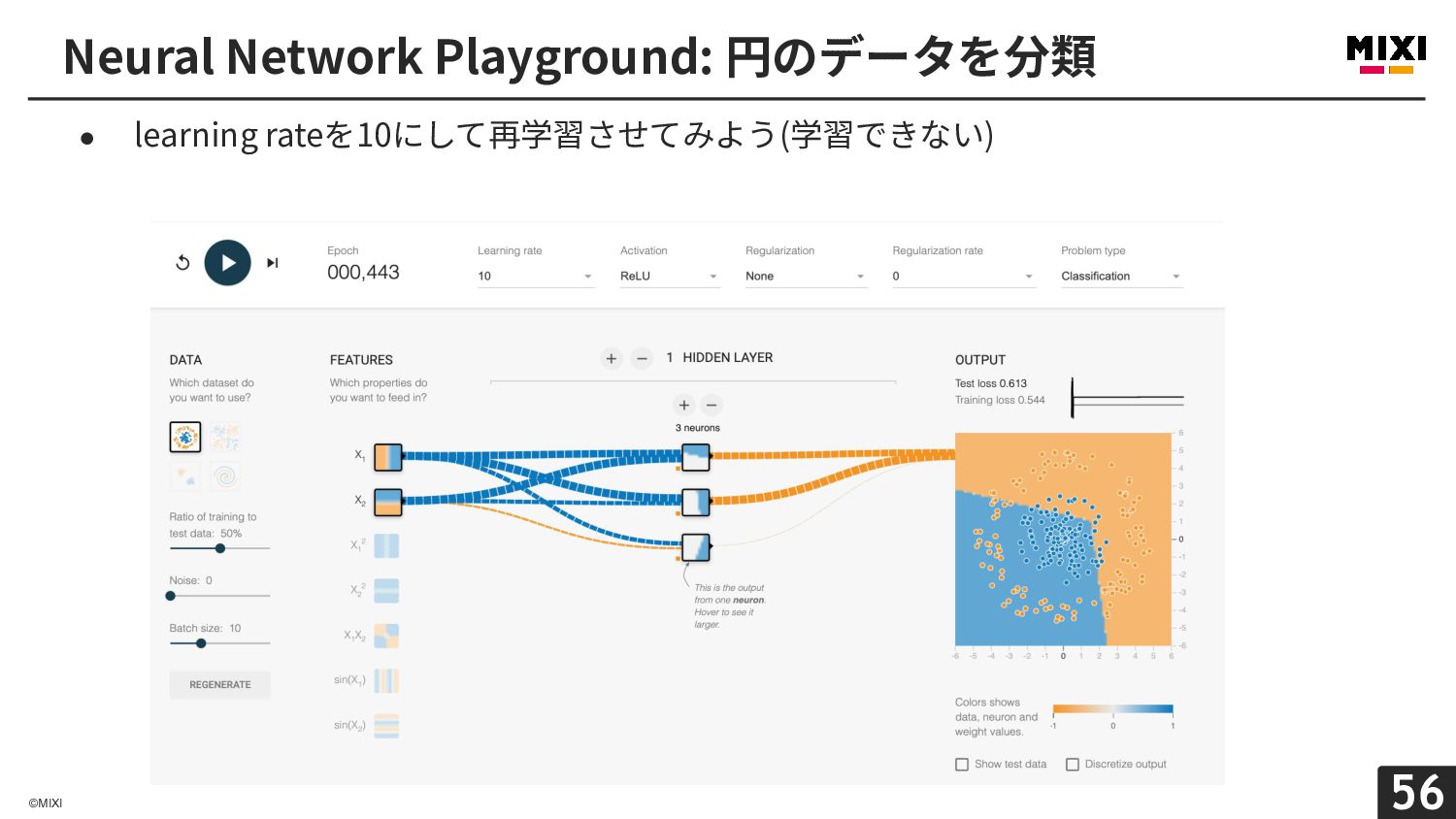
Task: Open the Learning rate dropdown
Action: [536, 277]
